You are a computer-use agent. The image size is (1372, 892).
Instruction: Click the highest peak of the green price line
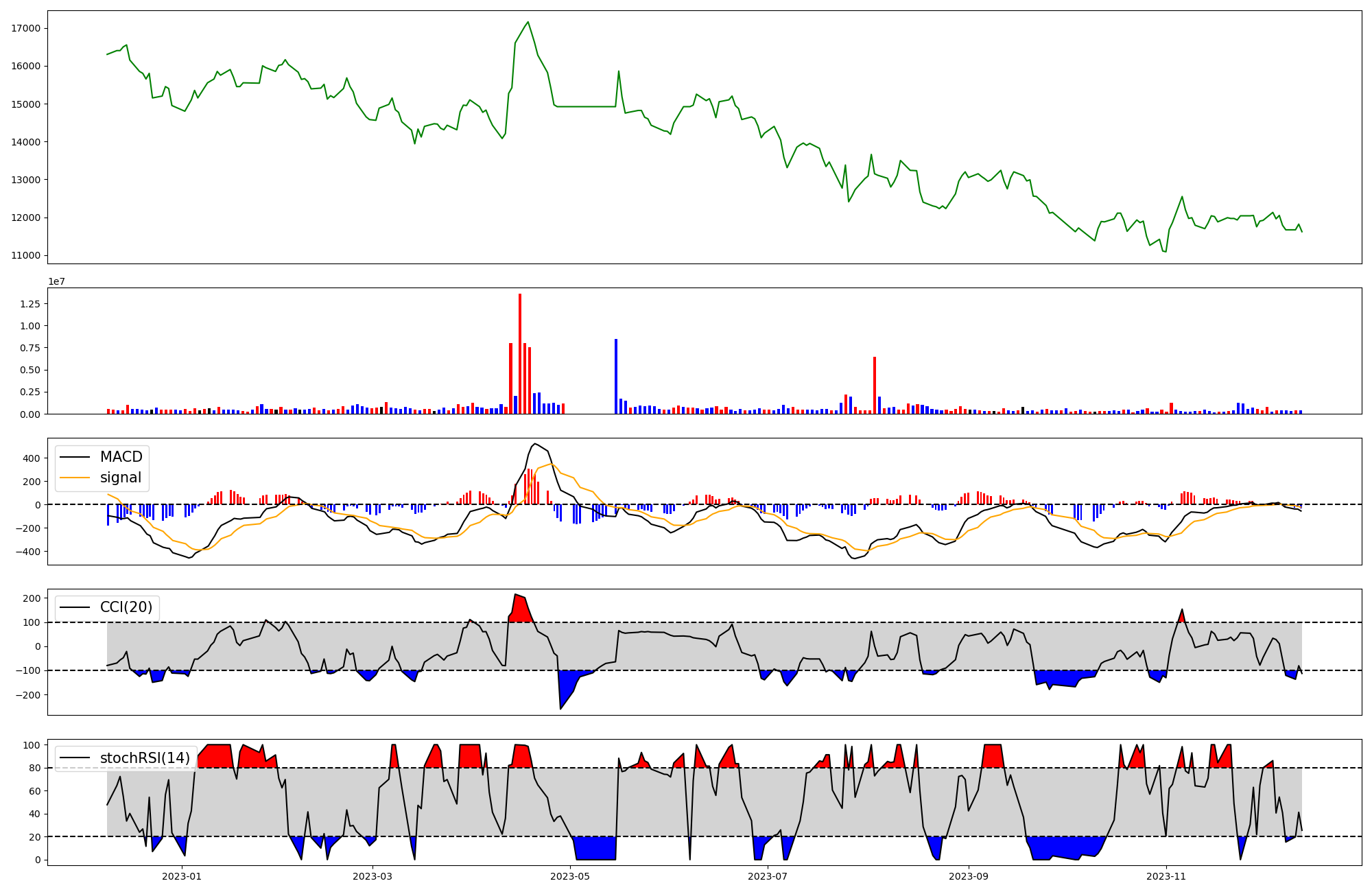click(528, 23)
